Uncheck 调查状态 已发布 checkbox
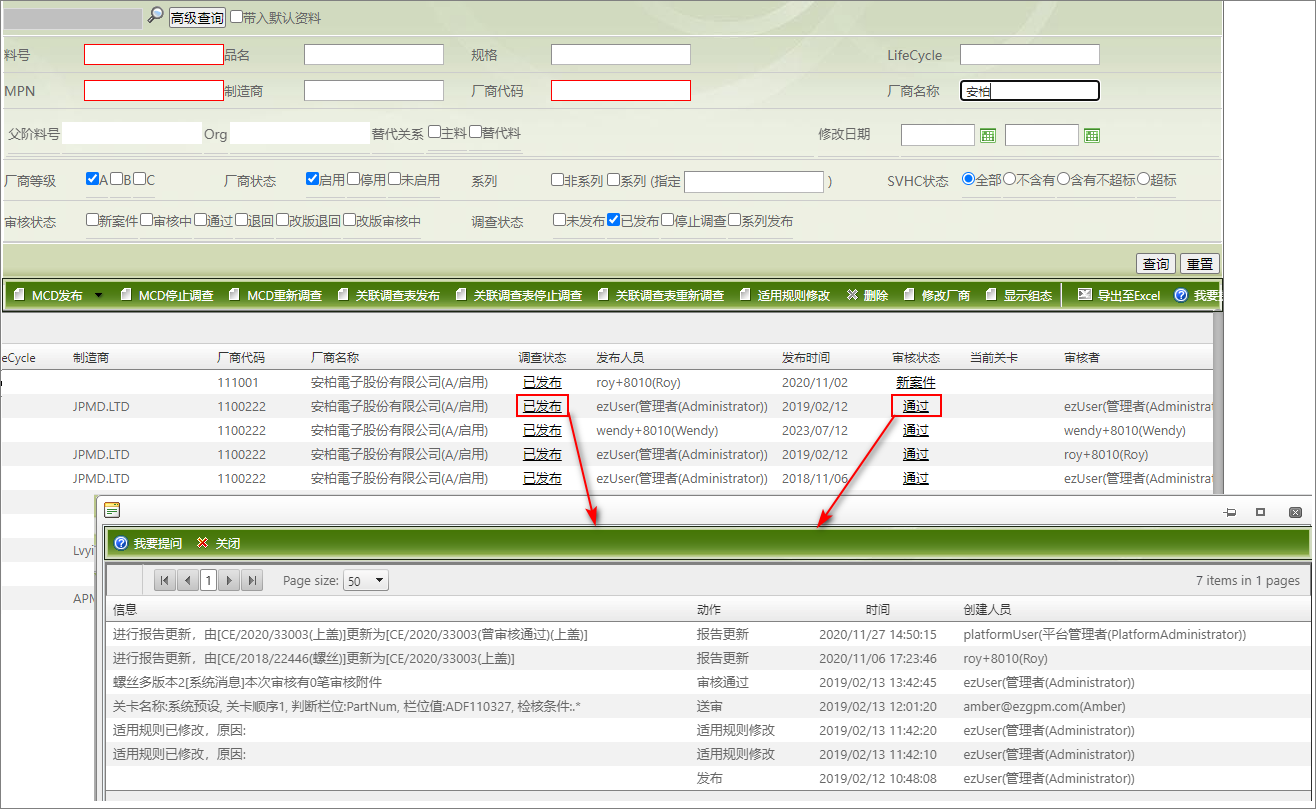The image size is (1316, 809). (x=613, y=219)
